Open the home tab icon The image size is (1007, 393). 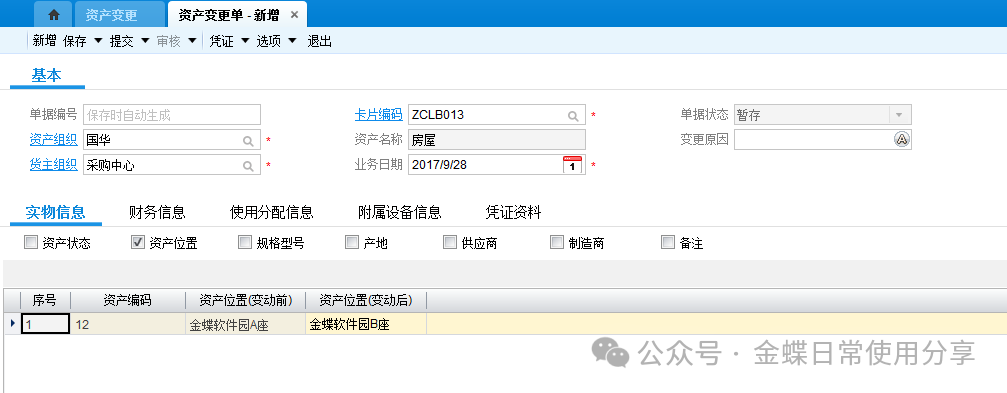click(x=54, y=14)
